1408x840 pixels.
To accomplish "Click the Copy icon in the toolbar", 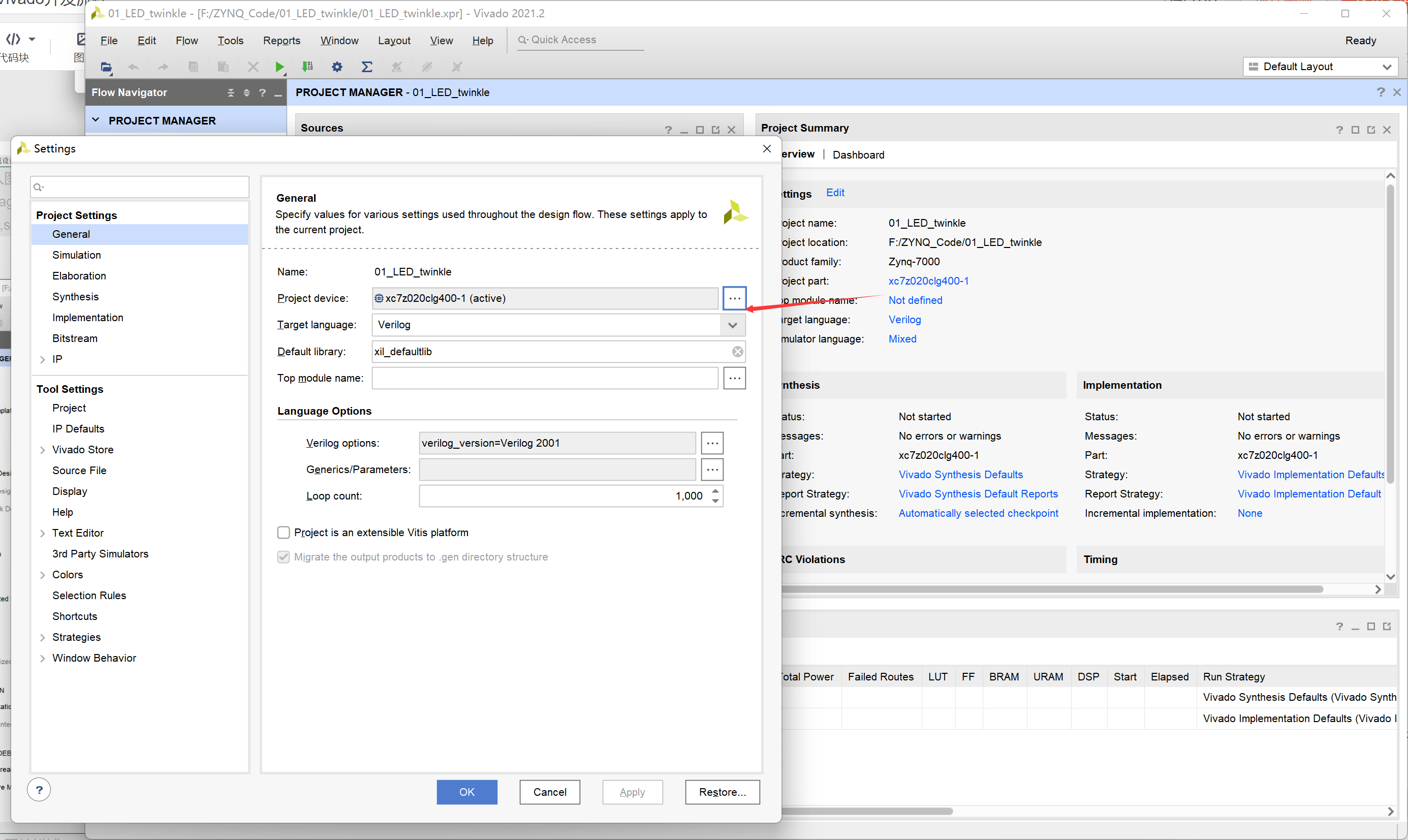I will point(194,67).
